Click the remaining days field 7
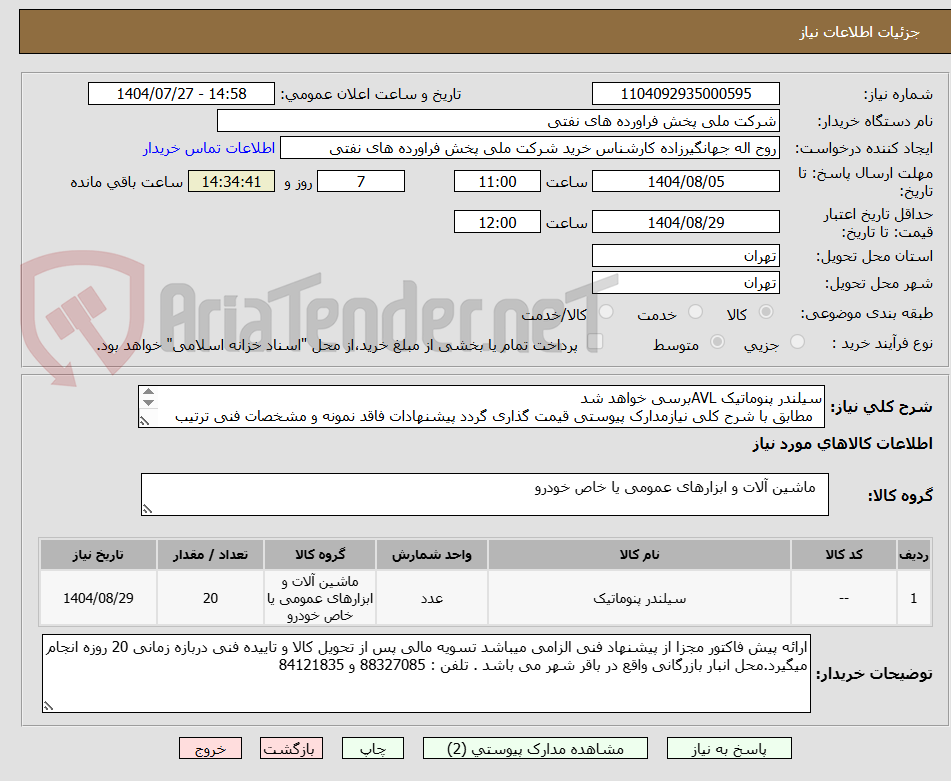The image size is (951, 781). coord(361,181)
